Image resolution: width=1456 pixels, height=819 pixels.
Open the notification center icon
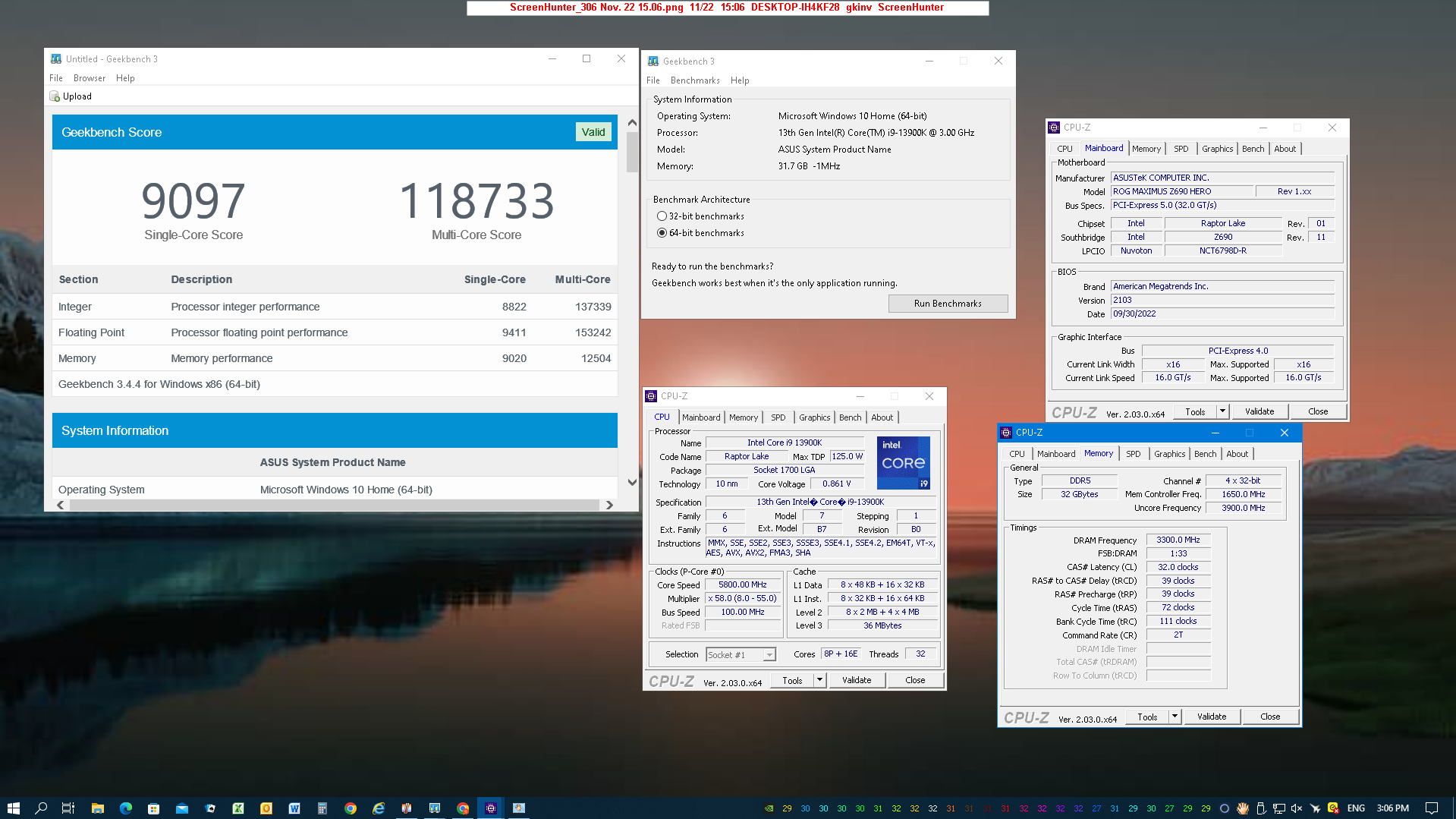point(1432,808)
